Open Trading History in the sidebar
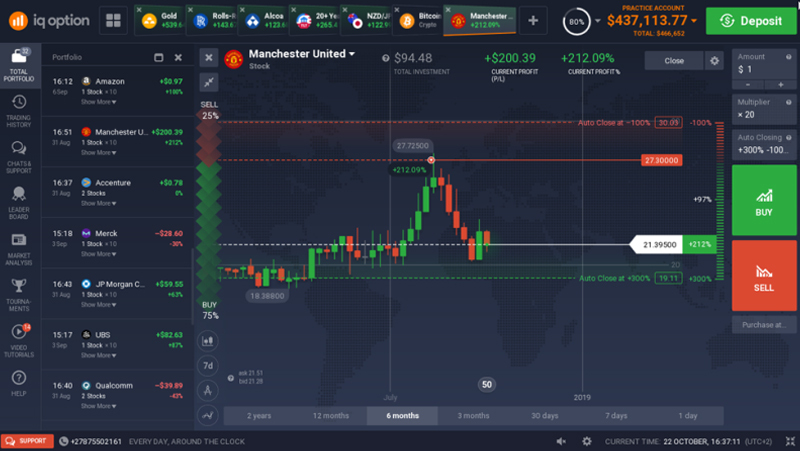The height and width of the screenshot is (451, 800). tap(19, 111)
